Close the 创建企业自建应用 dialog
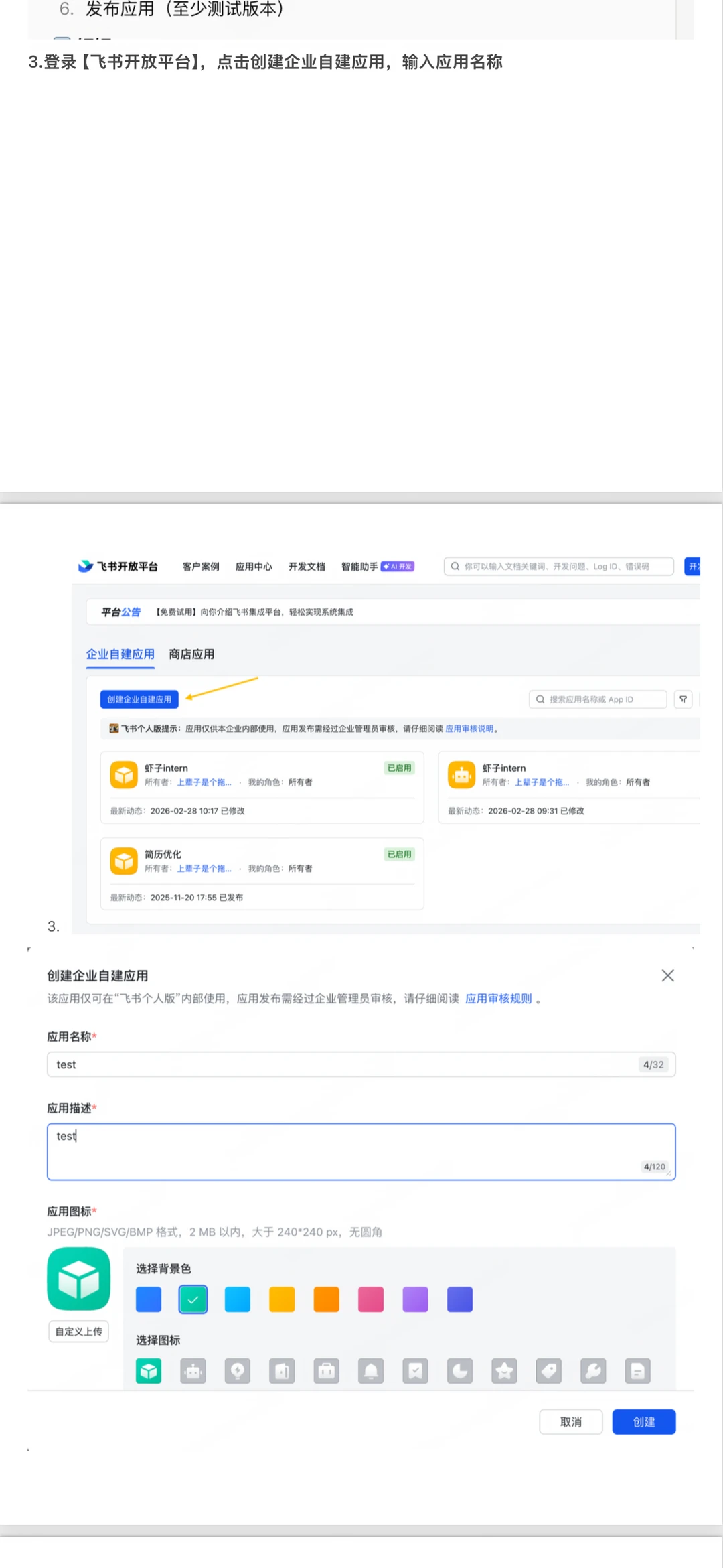The height and width of the screenshot is (1568, 723). point(667,975)
